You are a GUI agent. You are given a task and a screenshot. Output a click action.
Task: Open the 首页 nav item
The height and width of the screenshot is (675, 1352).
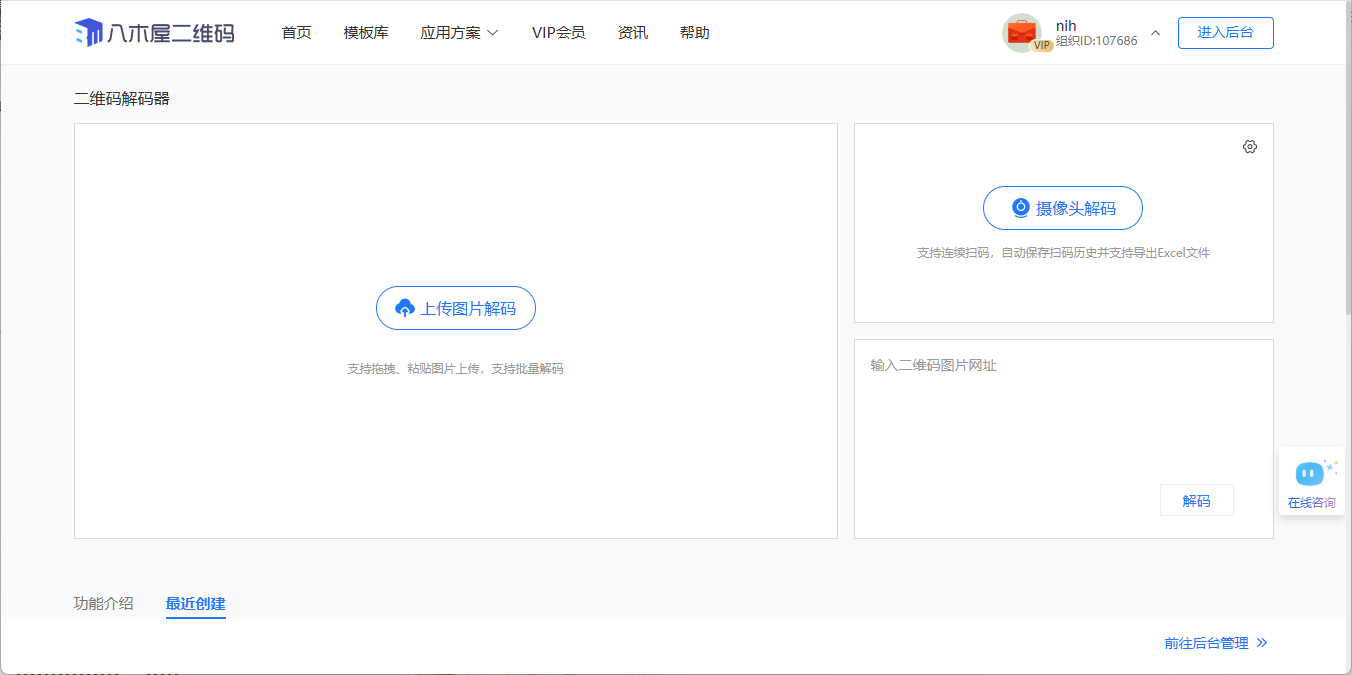pyautogui.click(x=296, y=33)
